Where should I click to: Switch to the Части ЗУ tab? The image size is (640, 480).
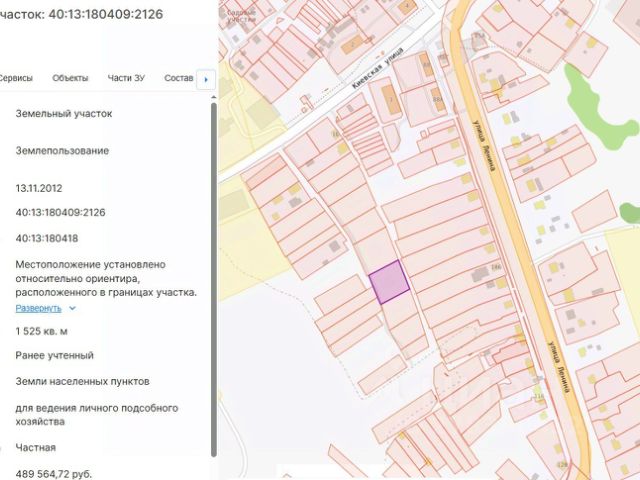pos(126,78)
